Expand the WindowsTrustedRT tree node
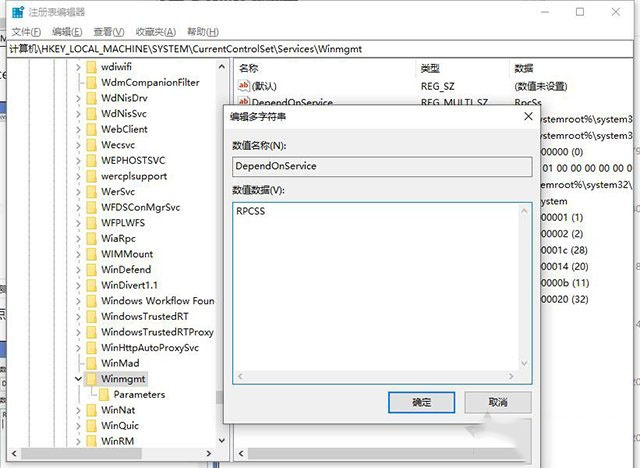Screen dimensions: 640x468 pos(78,317)
